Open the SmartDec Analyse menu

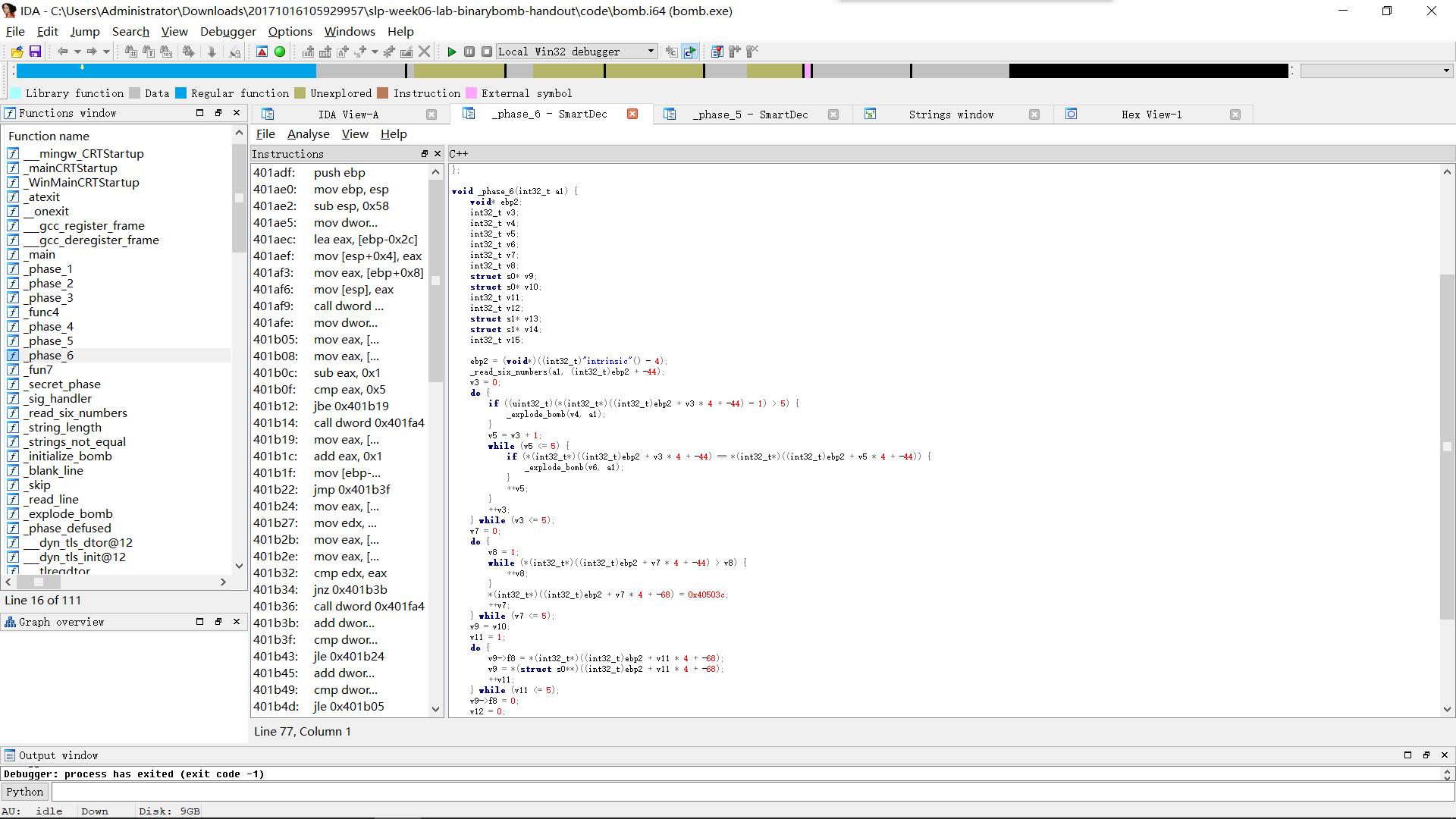[308, 134]
